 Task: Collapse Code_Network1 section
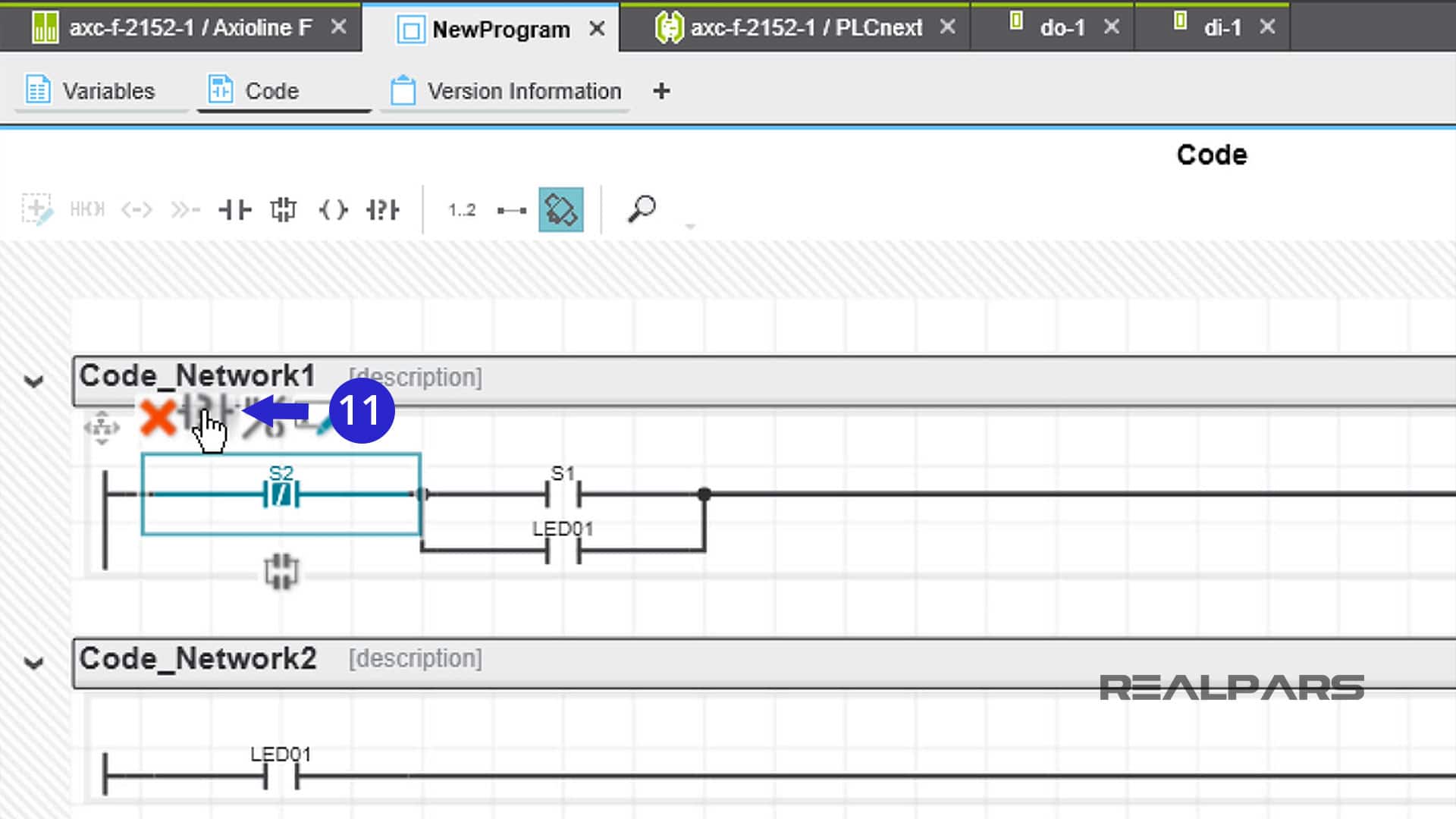pyautogui.click(x=33, y=380)
